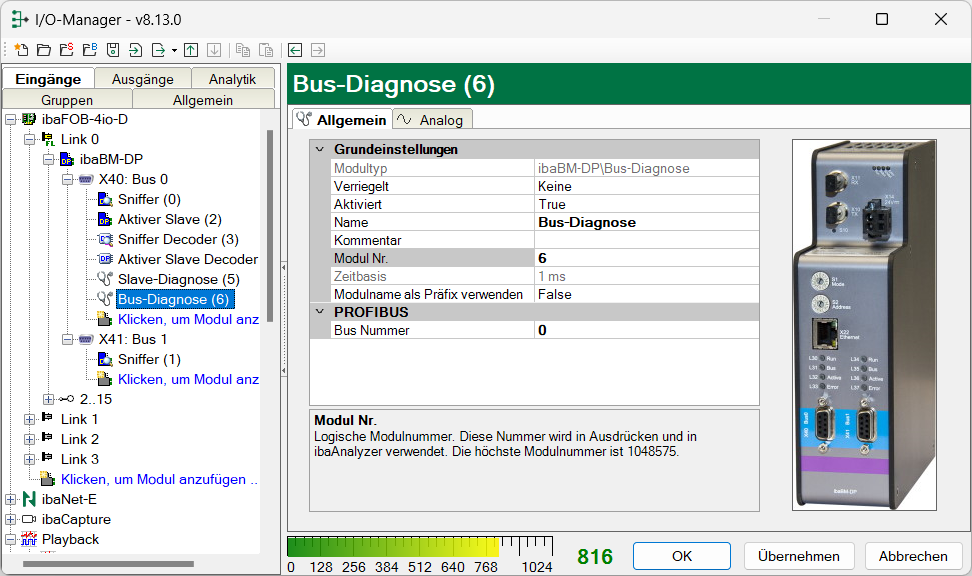The width and height of the screenshot is (972, 576).
Task: Click the ibaNet-E green N icon
Action: (29, 499)
